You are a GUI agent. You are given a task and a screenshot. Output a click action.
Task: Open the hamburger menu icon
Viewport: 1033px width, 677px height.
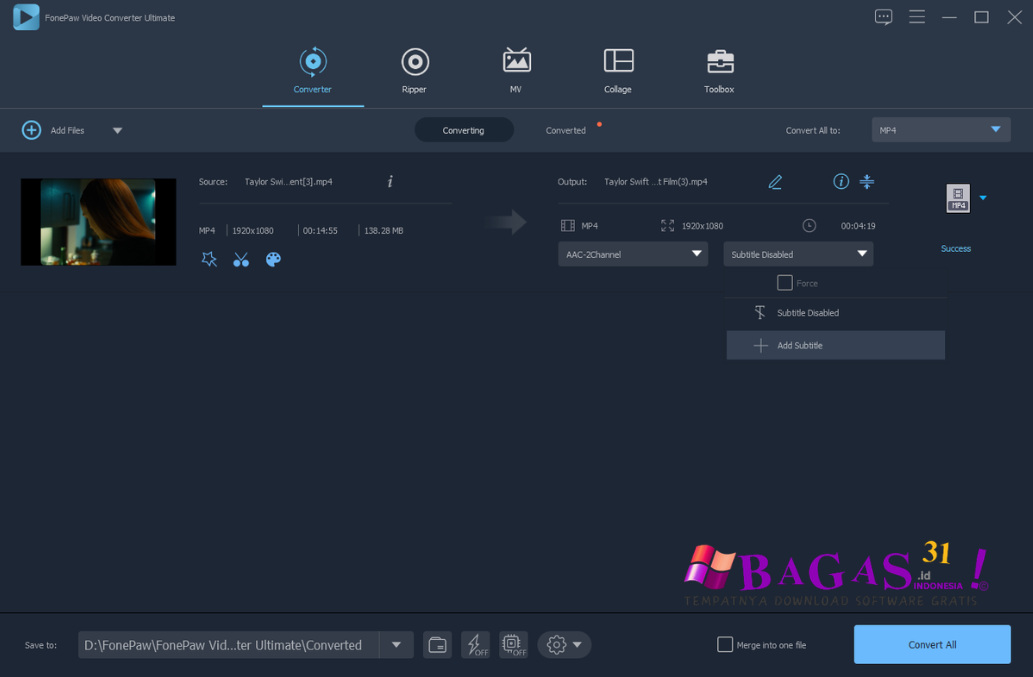pyautogui.click(x=917, y=17)
